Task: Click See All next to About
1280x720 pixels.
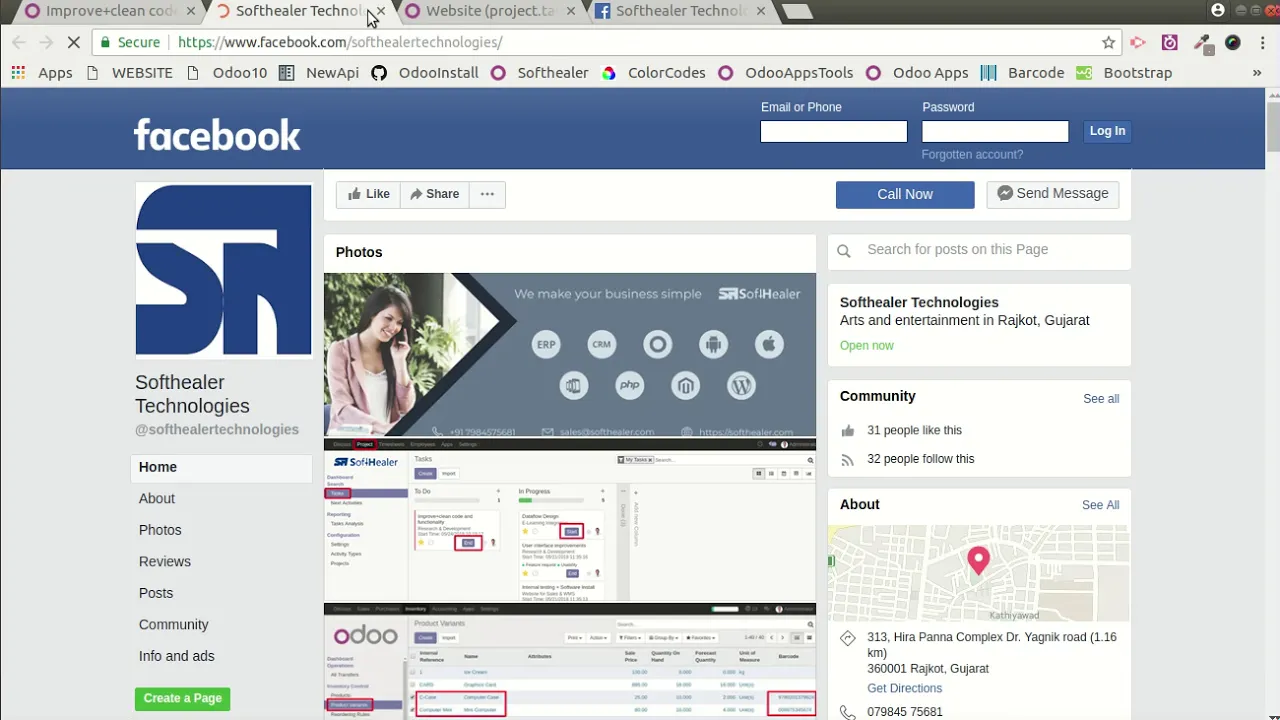Action: 1100,505
